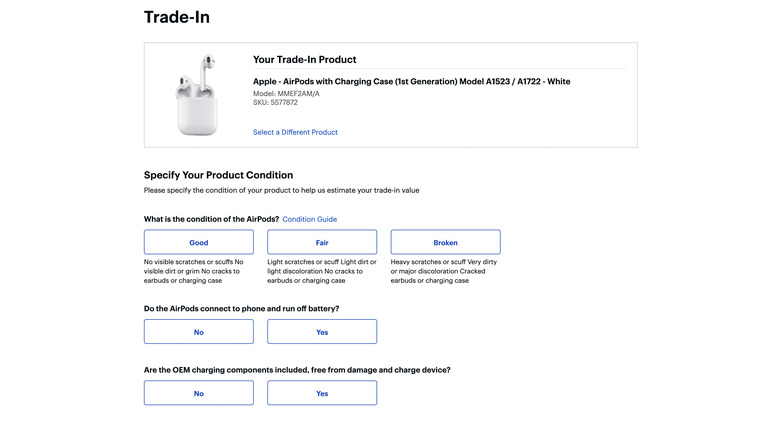The image size is (780, 438).
Task: Click the Trade-In page heading
Action: [x=177, y=17]
